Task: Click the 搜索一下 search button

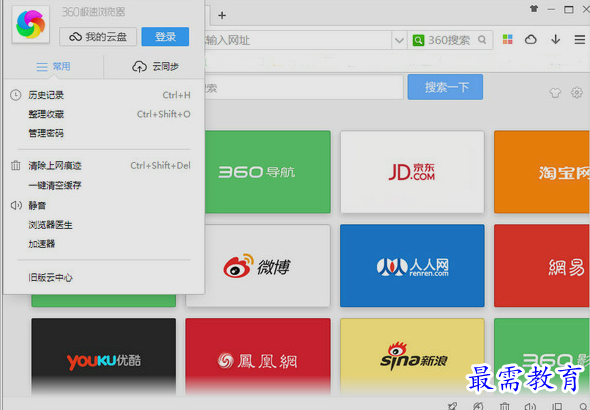Action: 445,87
